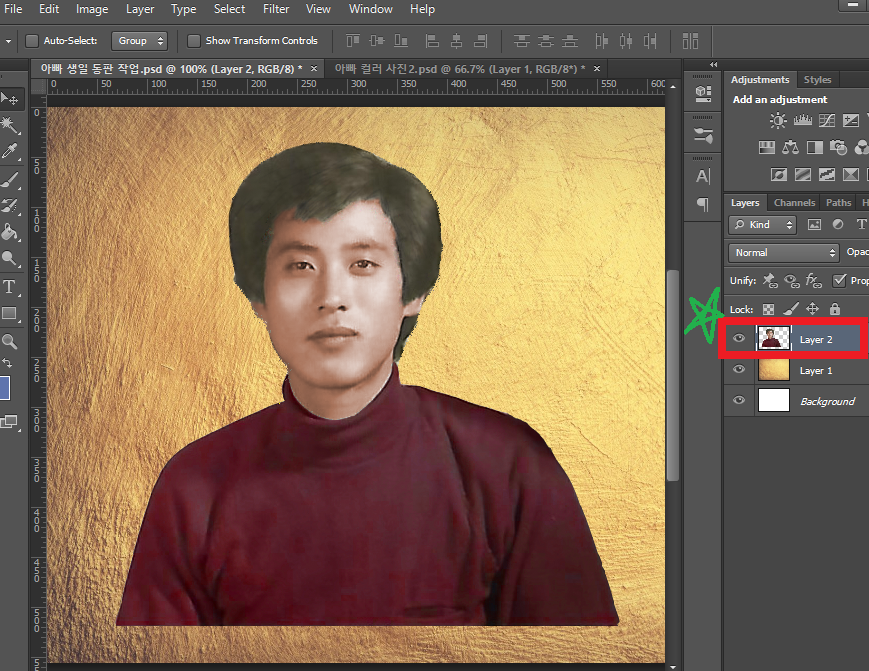The width and height of the screenshot is (869, 671).
Task: Hide the Background layer eye icon
Action: (739, 400)
